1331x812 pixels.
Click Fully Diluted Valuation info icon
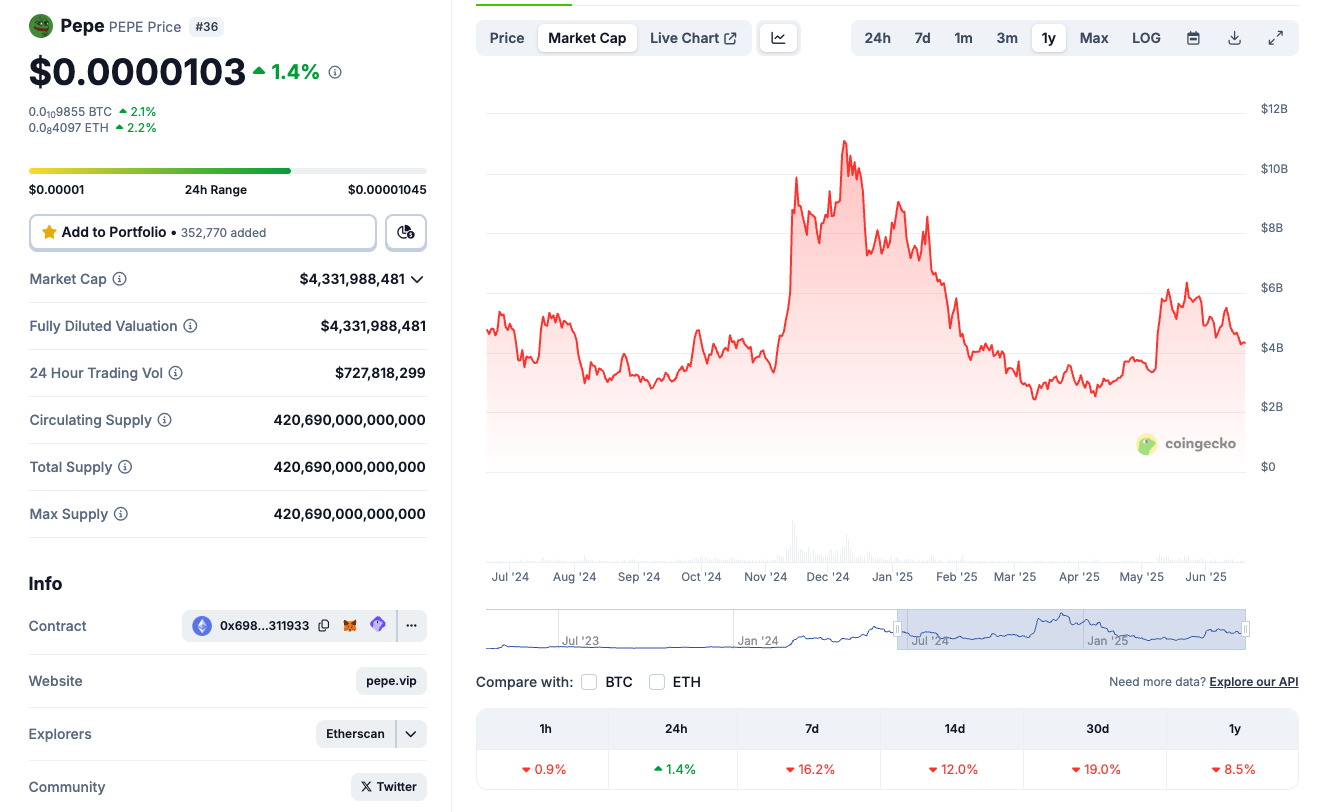[190, 326]
